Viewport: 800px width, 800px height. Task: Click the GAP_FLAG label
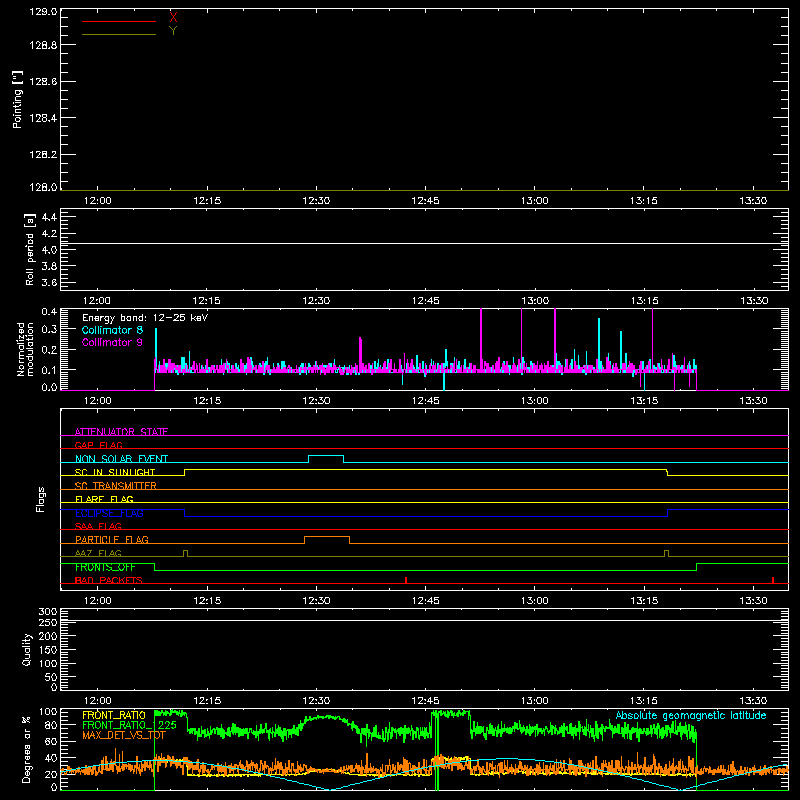tap(98, 445)
